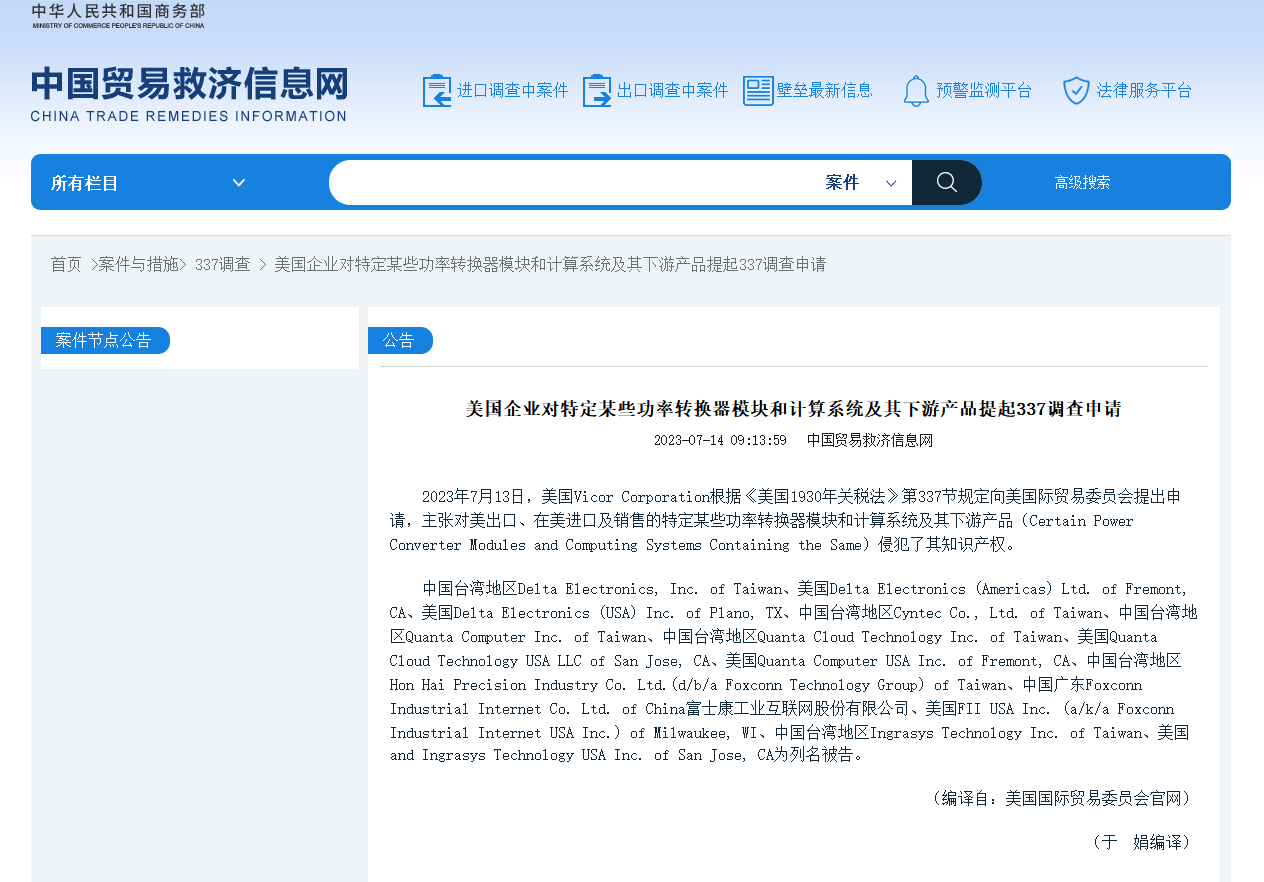Click the bold article headline about 337调查申请
The height and width of the screenshot is (882, 1264).
point(793,409)
